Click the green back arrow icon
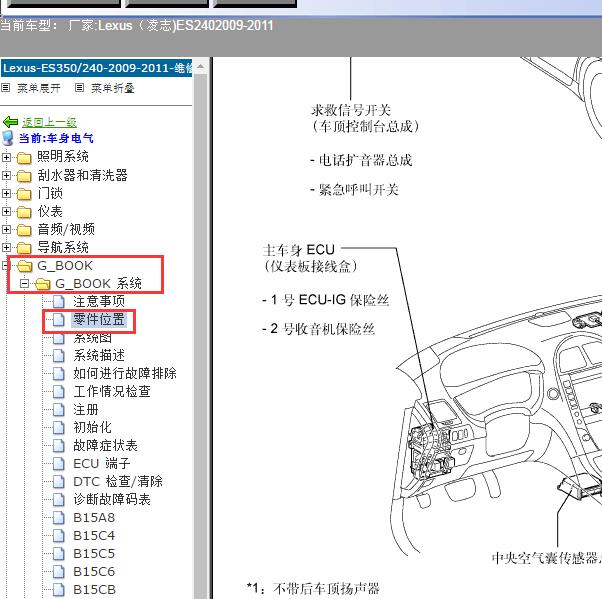Screen dimensions: 602x599 pos(10,122)
